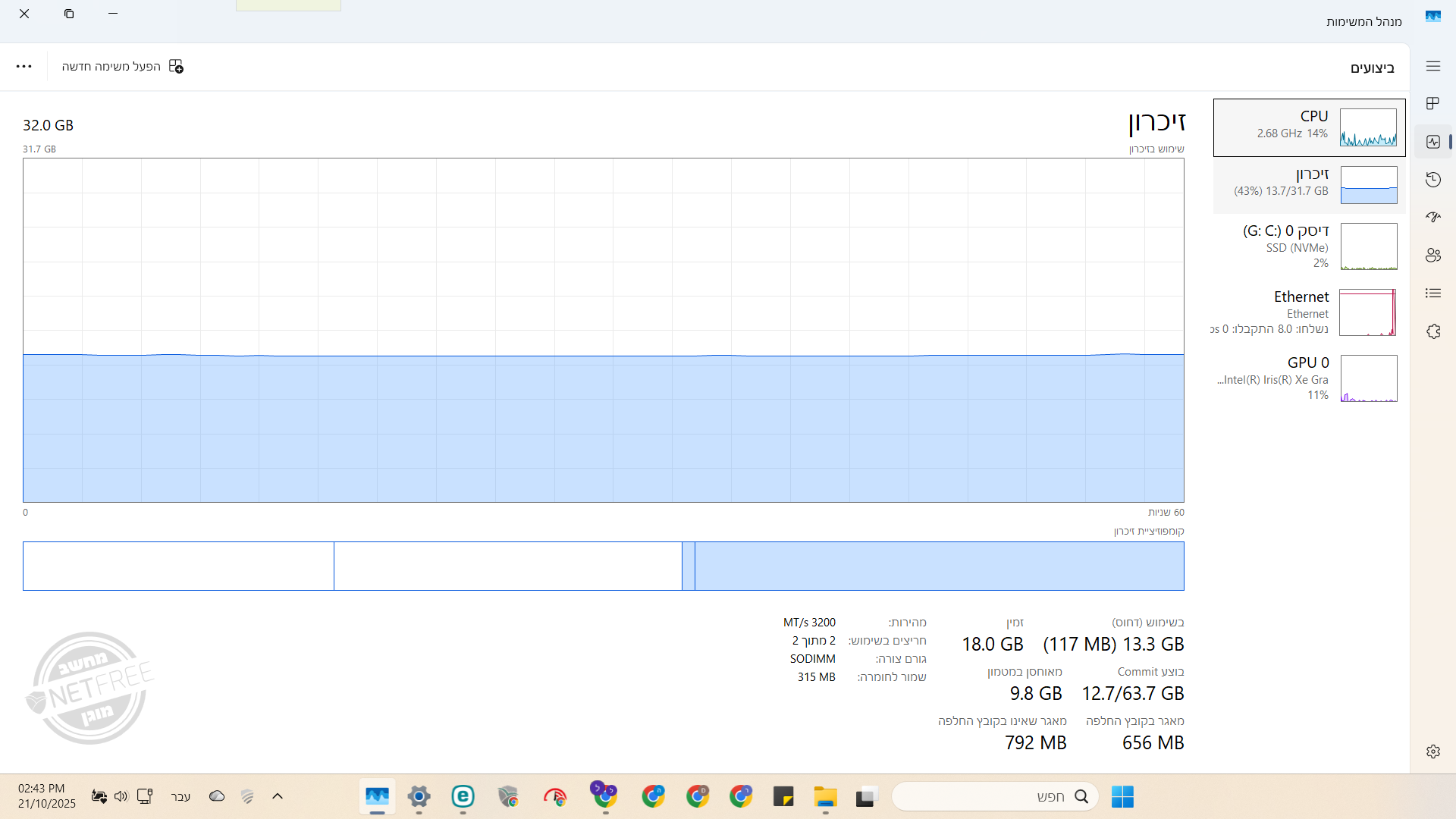1456x819 pixels.
Task: Open the Details list icon
Action: coord(1432,293)
